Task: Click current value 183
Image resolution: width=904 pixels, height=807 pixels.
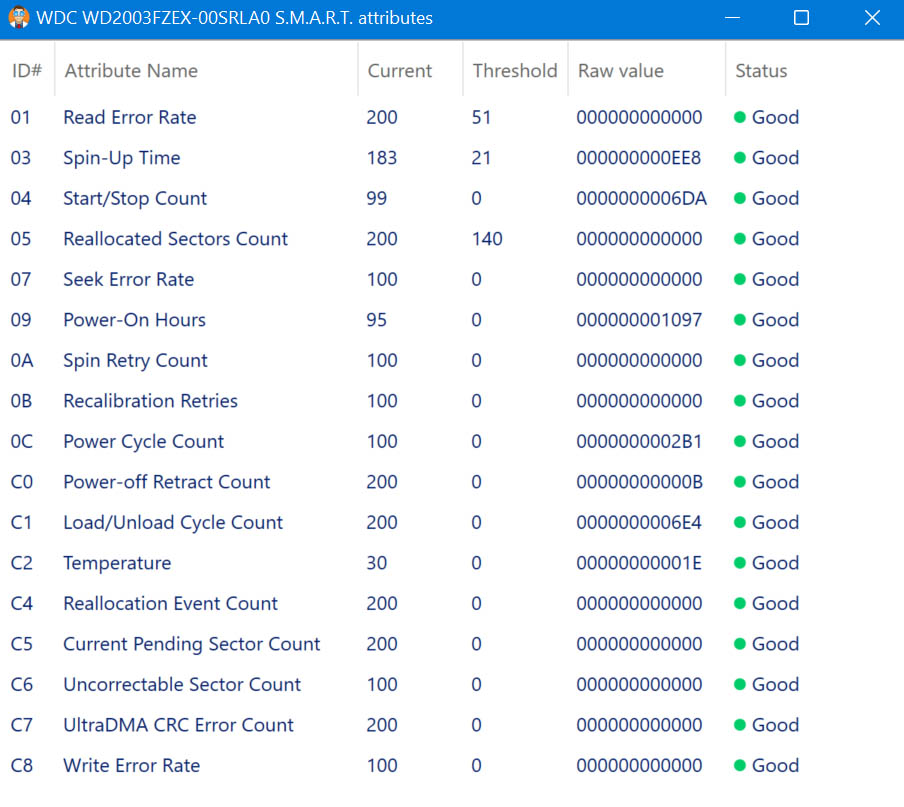Action: 382,157
